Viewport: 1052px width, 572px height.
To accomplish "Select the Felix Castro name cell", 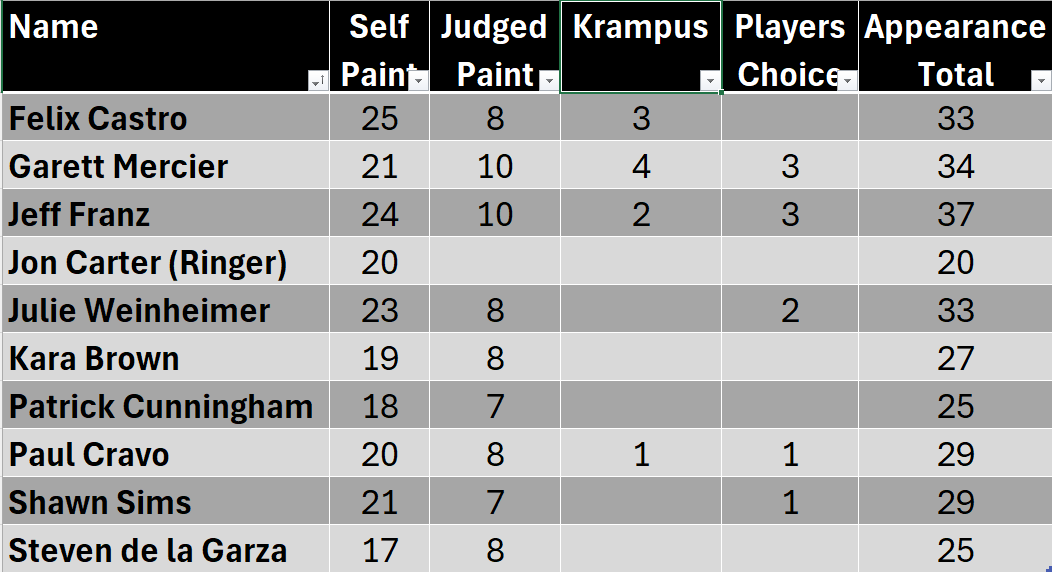I will point(98,119).
